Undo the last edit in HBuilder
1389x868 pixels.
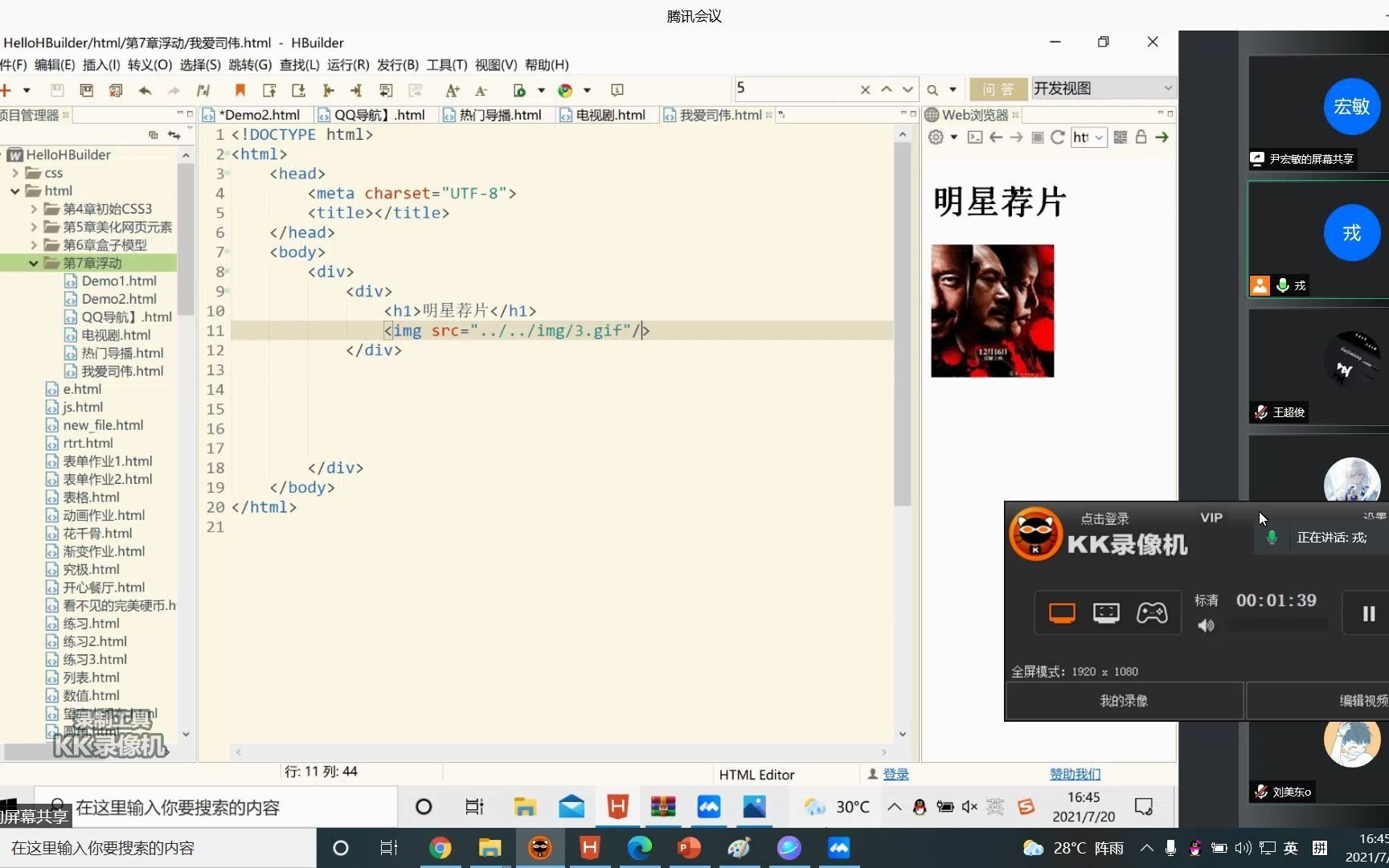(x=145, y=90)
